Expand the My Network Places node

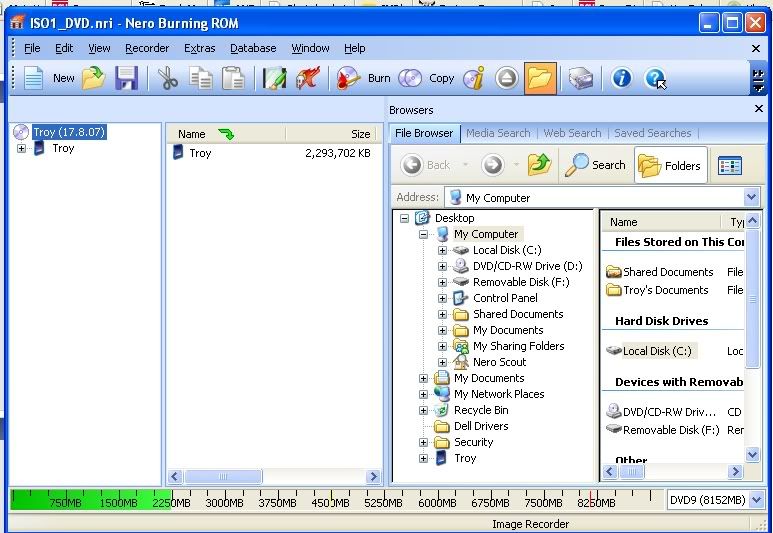[x=423, y=394]
